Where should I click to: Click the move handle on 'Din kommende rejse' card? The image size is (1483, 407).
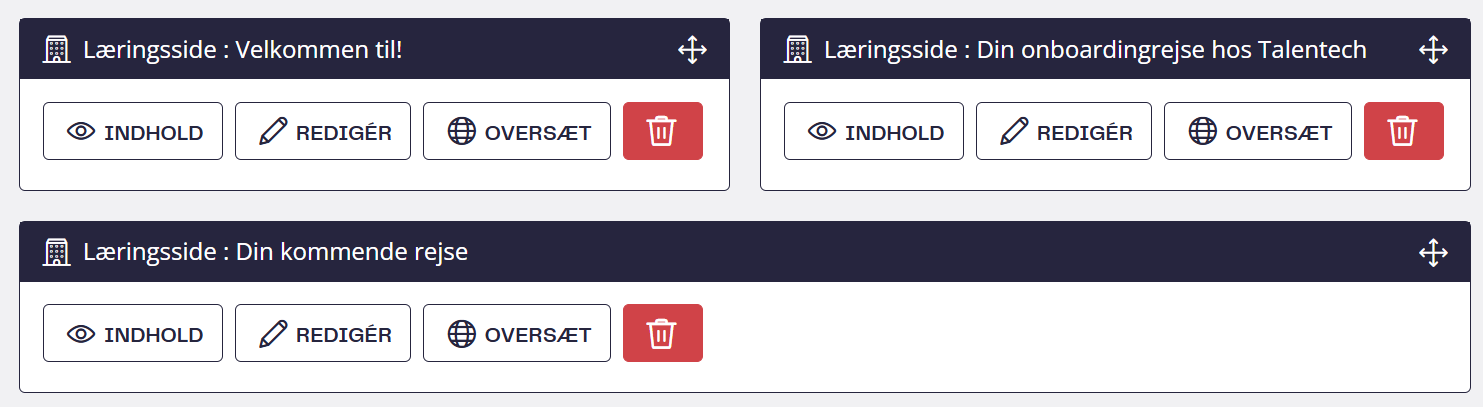coord(1433,252)
